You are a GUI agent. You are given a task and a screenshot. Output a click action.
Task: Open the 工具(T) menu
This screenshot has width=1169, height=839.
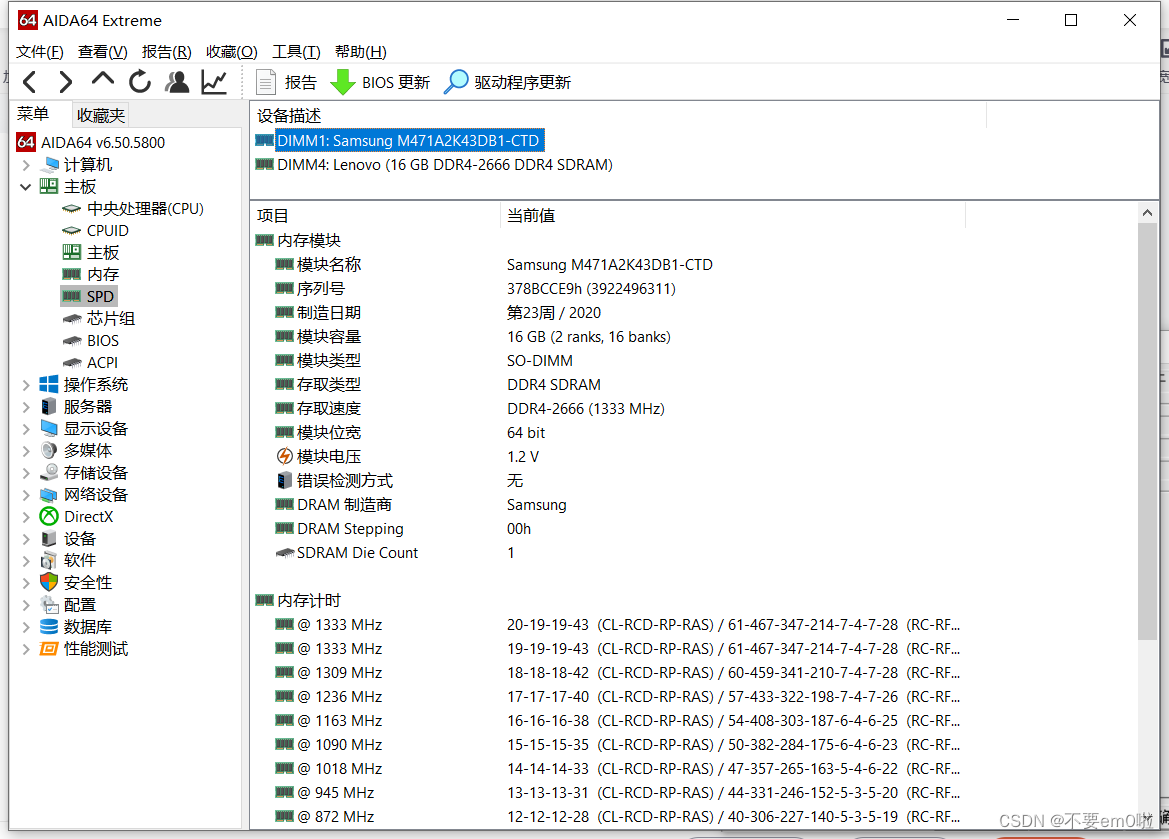tap(296, 51)
